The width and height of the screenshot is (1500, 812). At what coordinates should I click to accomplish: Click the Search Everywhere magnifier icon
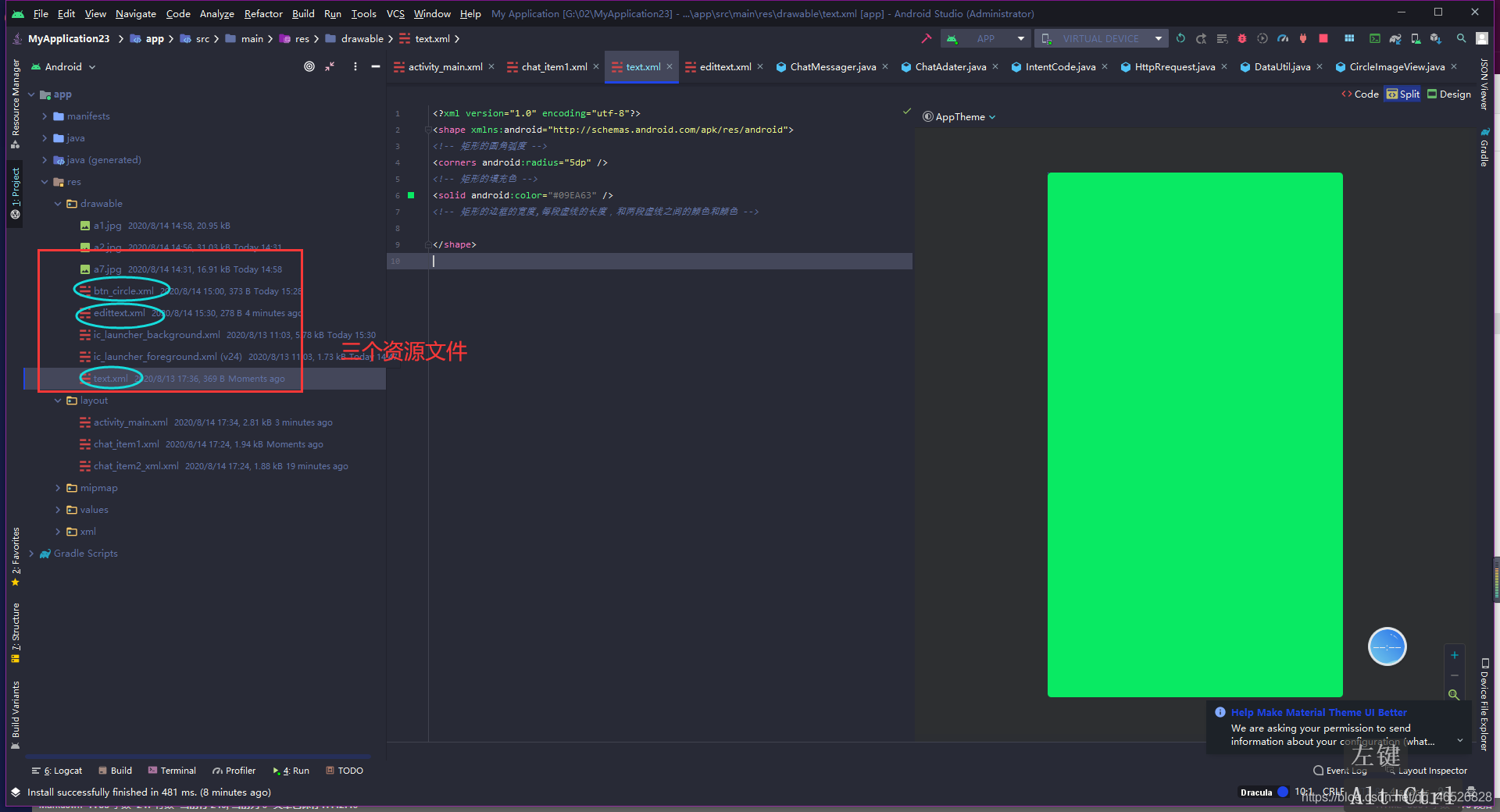click(x=1461, y=38)
